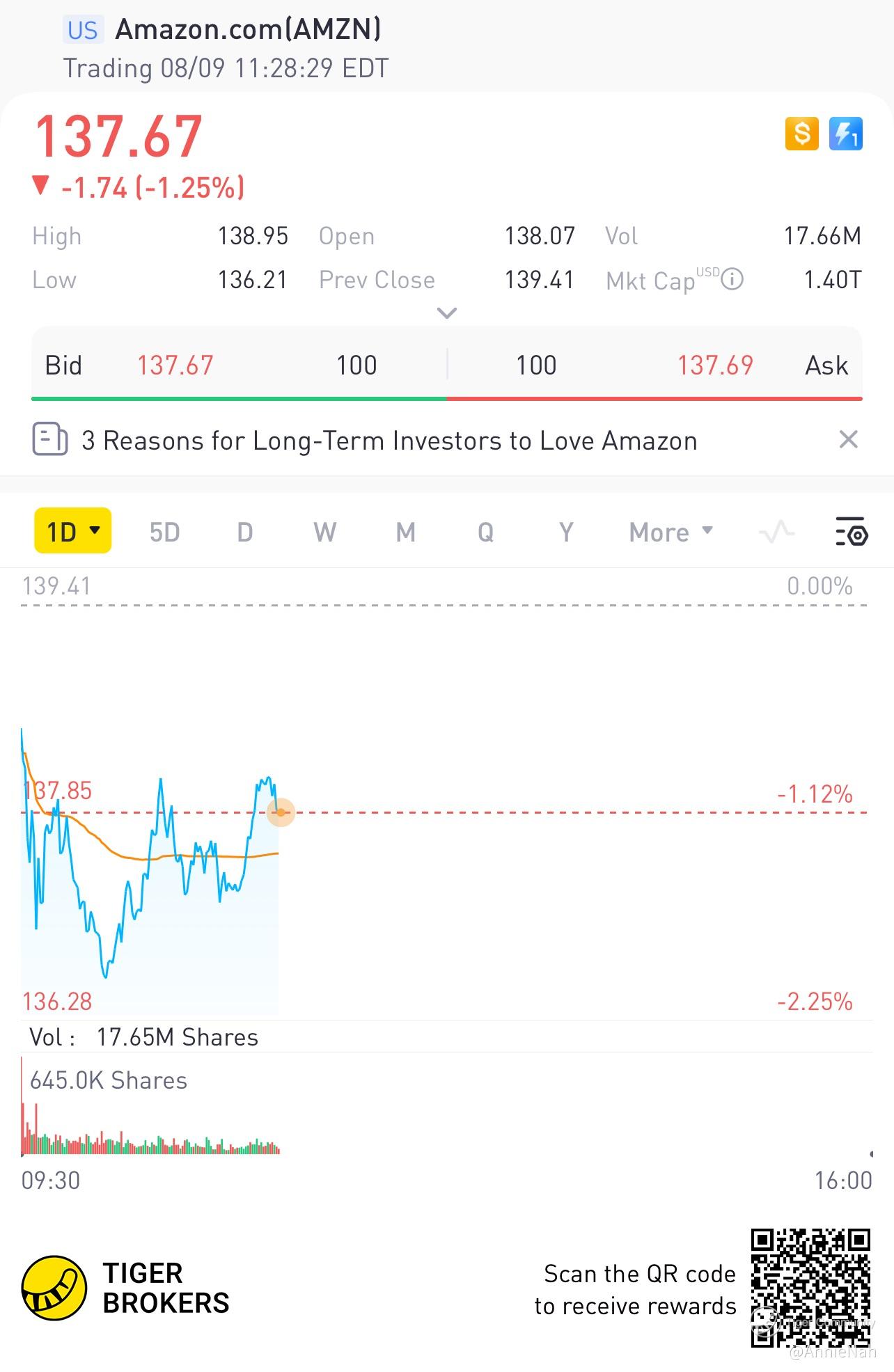Tap the blue lightning bolt icon
The height and width of the screenshot is (1372, 894).
point(846,133)
